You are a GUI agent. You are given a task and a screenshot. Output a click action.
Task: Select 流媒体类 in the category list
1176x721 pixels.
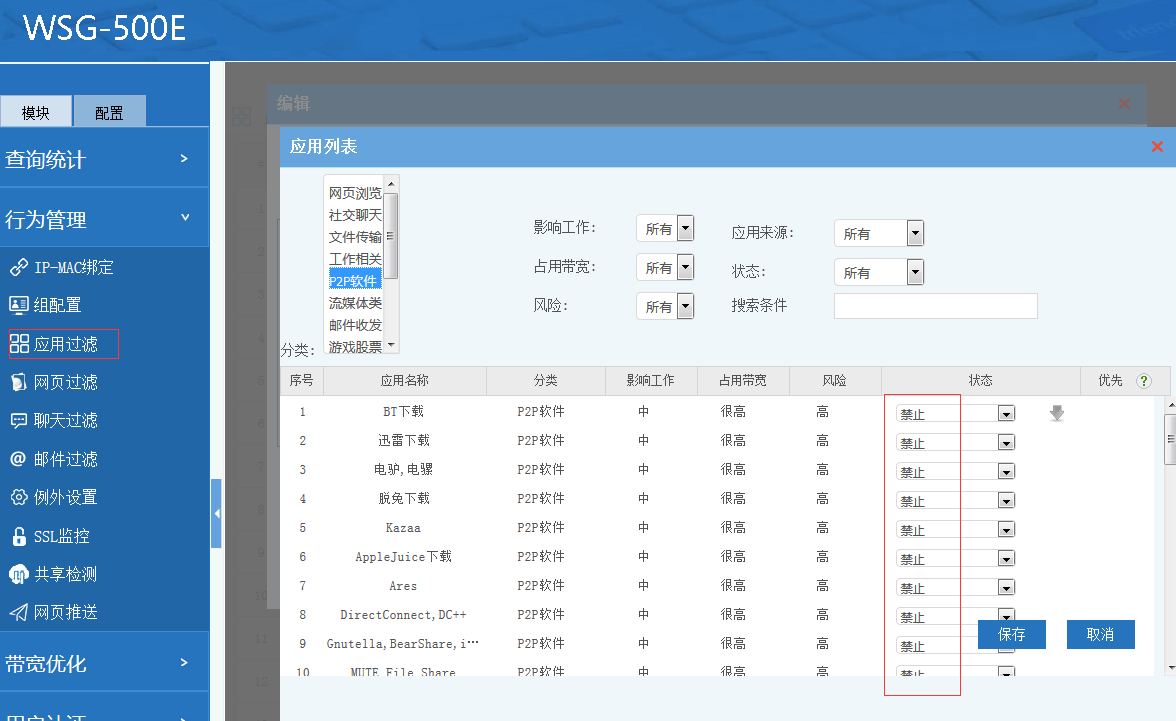click(x=355, y=303)
